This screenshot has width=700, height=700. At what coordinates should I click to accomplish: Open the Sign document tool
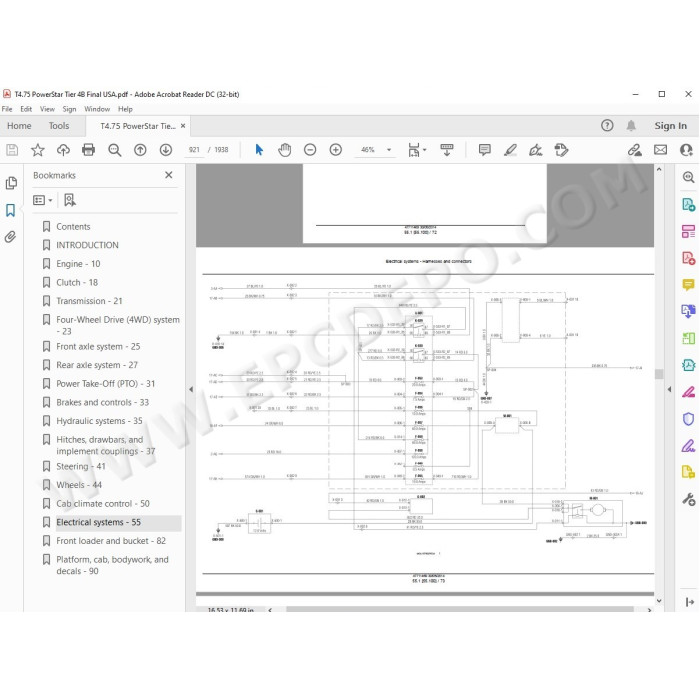coord(535,150)
